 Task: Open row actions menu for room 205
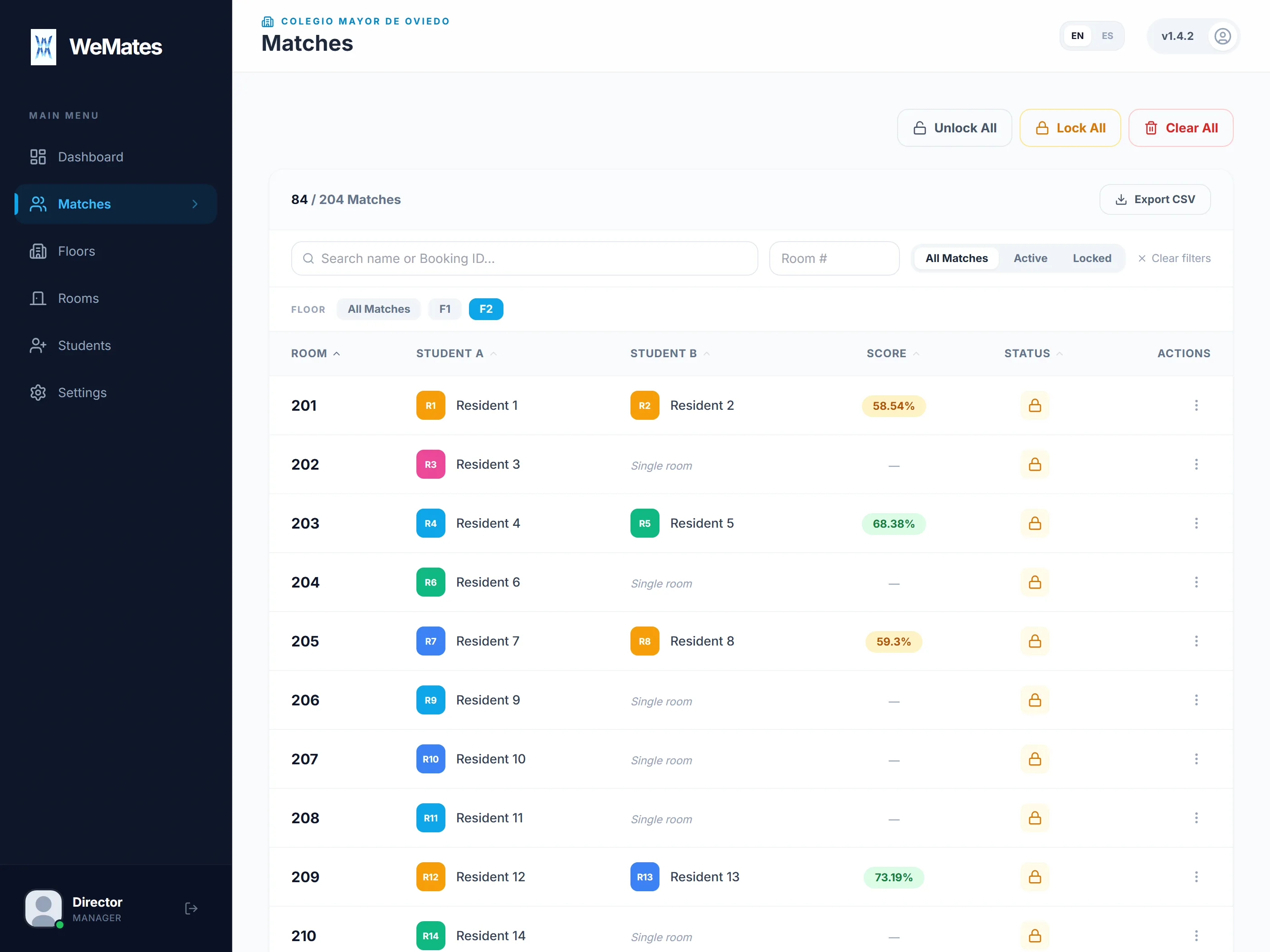click(x=1197, y=641)
